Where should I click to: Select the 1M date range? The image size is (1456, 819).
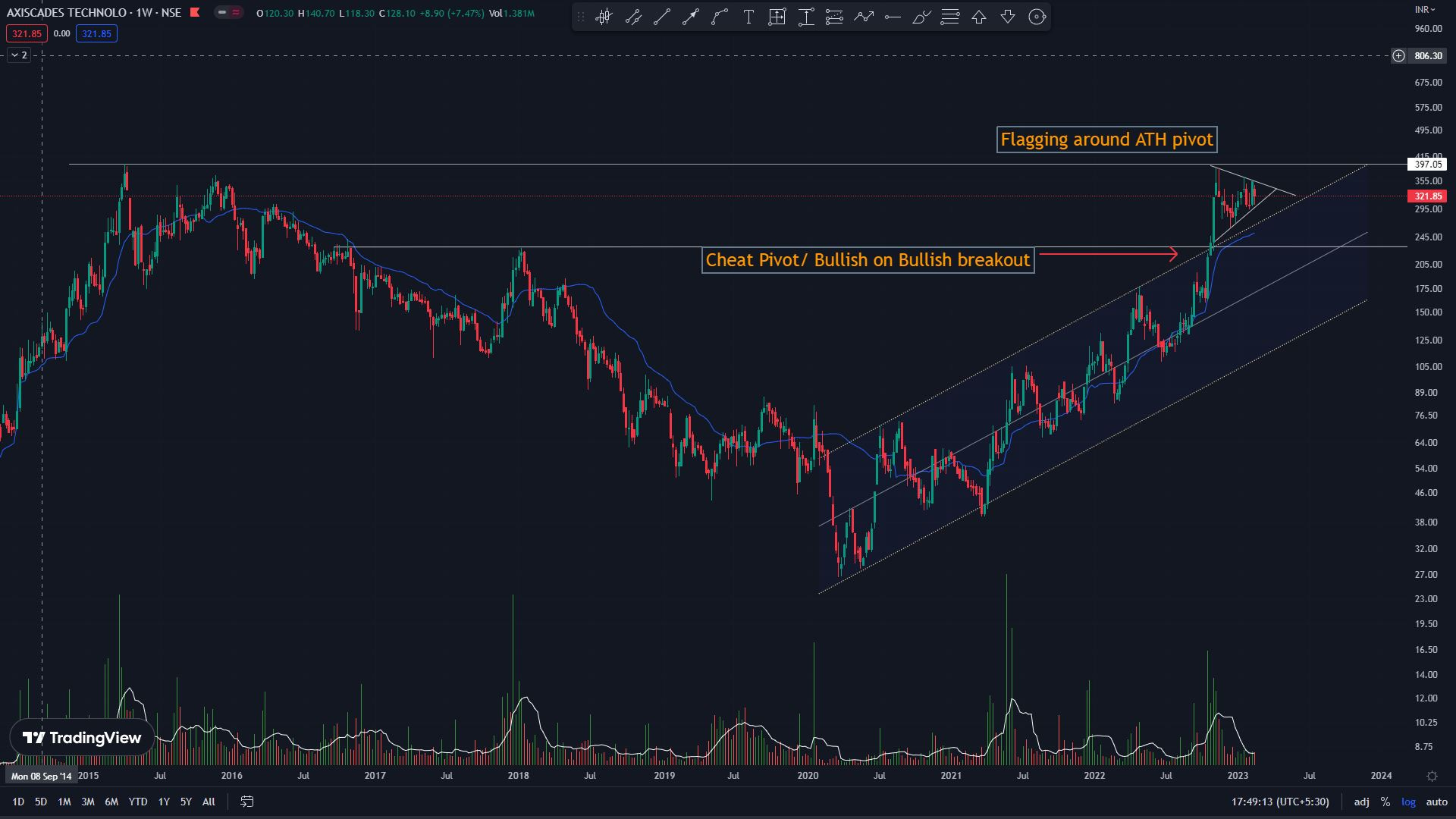point(64,802)
